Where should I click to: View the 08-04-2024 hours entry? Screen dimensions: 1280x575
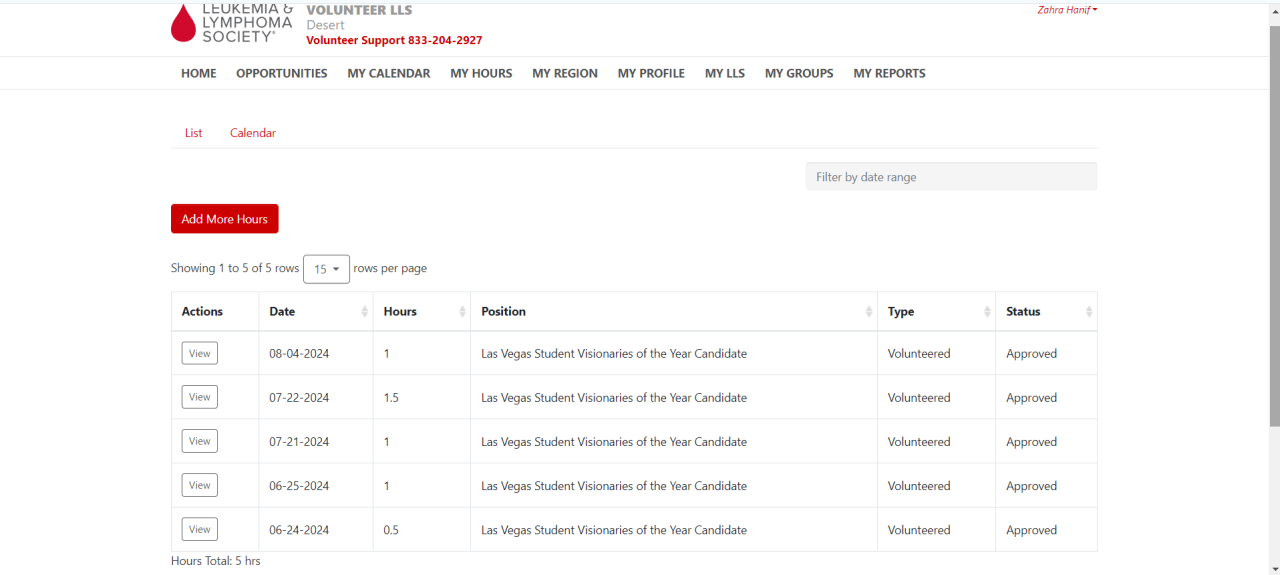point(200,353)
